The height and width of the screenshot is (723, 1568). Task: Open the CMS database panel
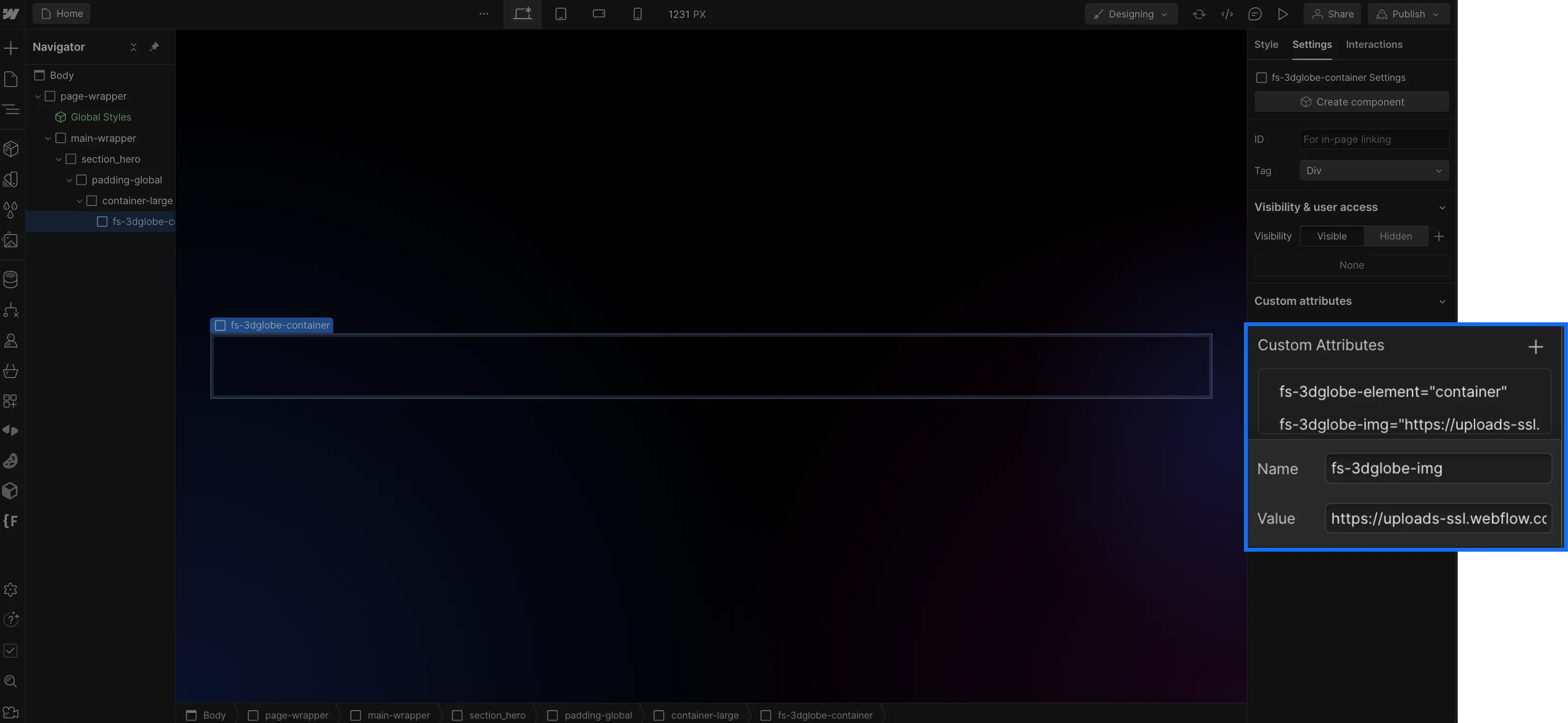point(11,280)
